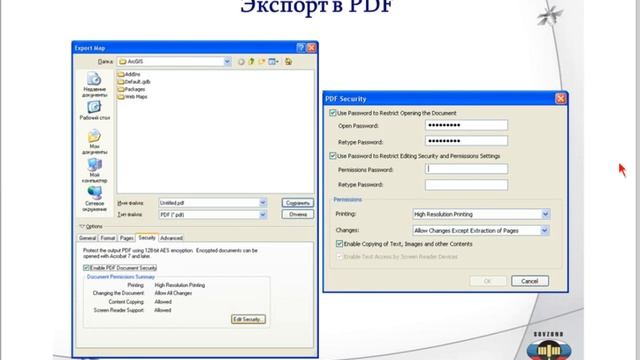The image size is (640, 360).
Task: Select the Web Maps folder
Action: click(x=133, y=97)
